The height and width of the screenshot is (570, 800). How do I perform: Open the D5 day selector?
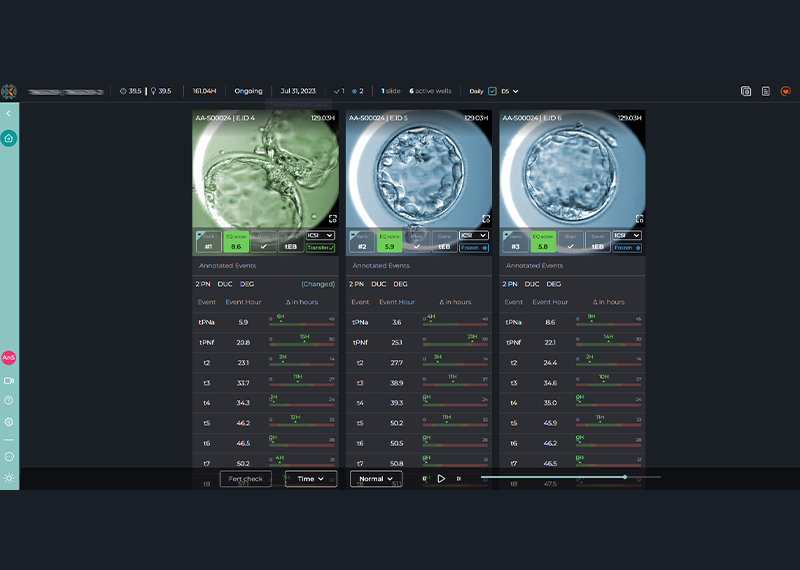(x=510, y=91)
